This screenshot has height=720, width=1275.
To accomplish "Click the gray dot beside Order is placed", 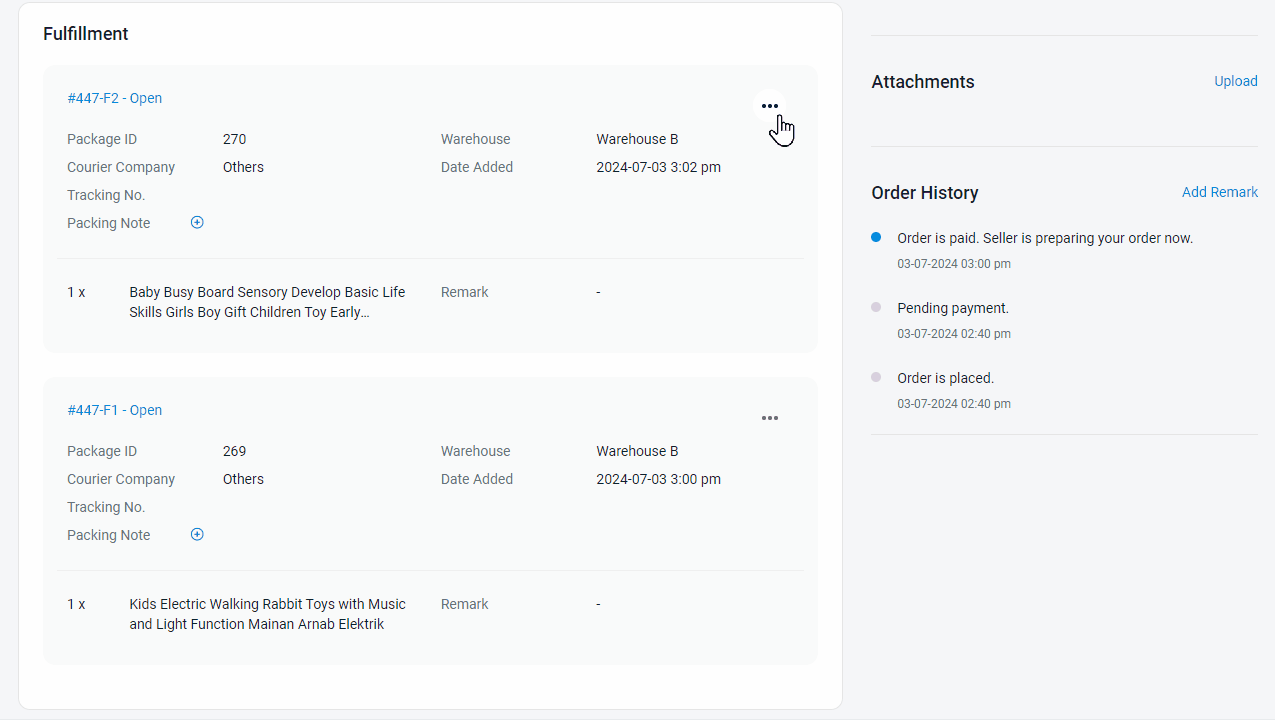I will click(x=876, y=378).
